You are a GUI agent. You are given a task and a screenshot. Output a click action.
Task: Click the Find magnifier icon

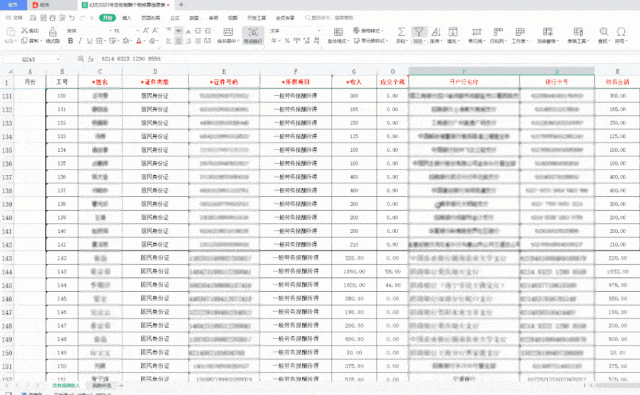point(604,32)
